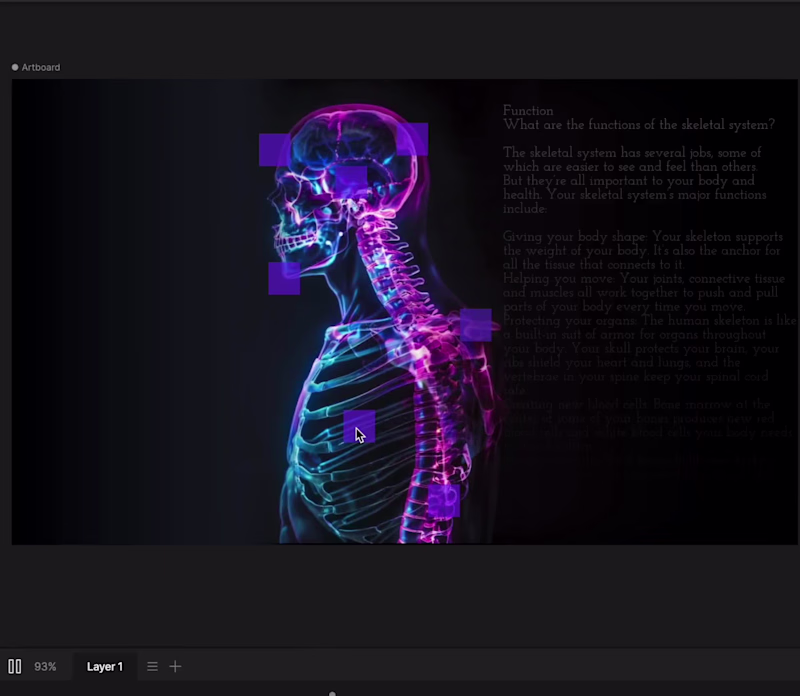Image resolution: width=800 pixels, height=696 pixels.
Task: Click the Artboard label
Action: tap(41, 67)
